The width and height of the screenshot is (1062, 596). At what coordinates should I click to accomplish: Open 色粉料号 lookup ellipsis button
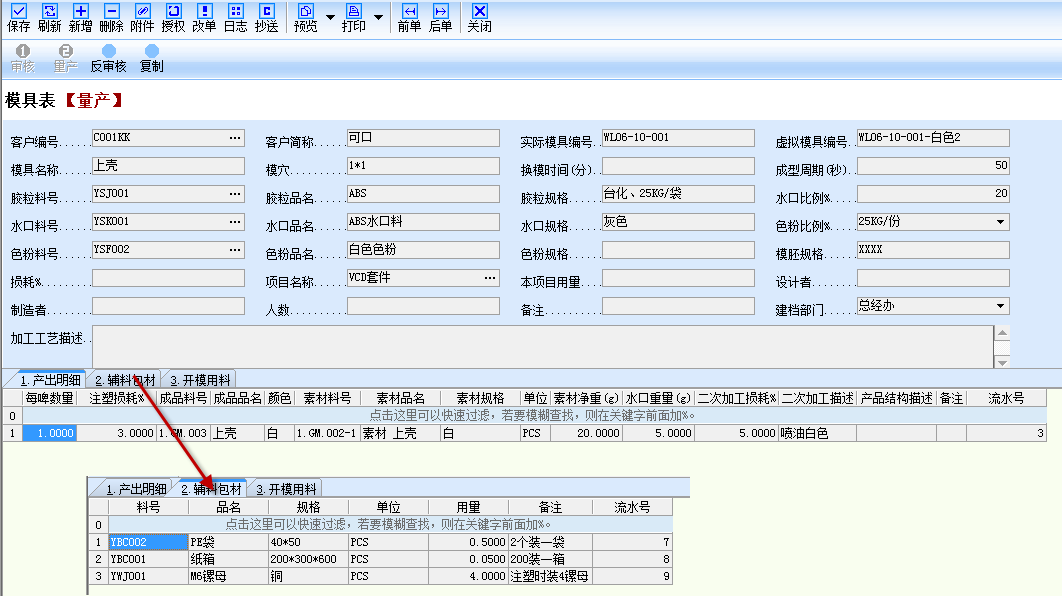(235, 250)
